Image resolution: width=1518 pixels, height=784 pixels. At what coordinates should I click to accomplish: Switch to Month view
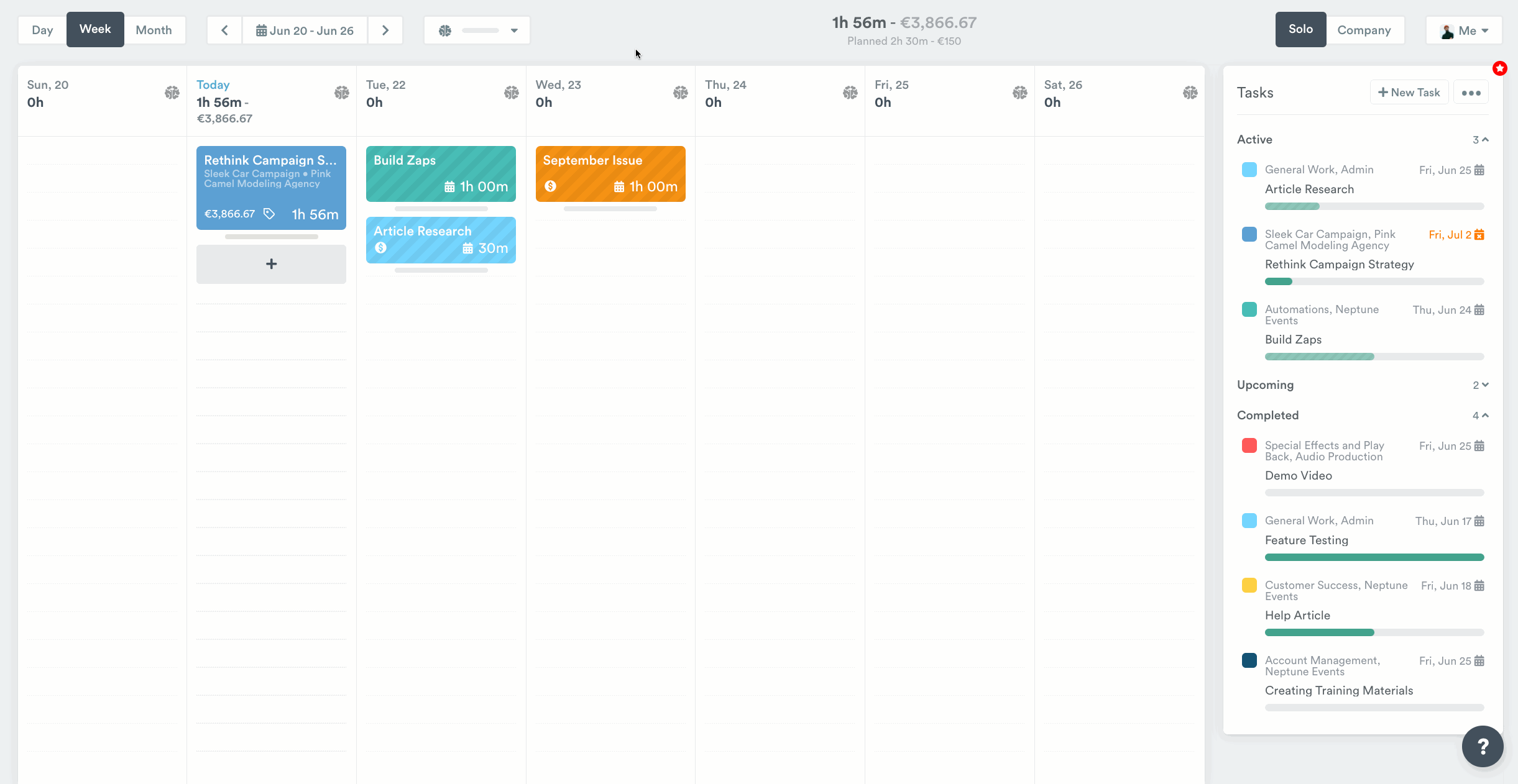155,29
